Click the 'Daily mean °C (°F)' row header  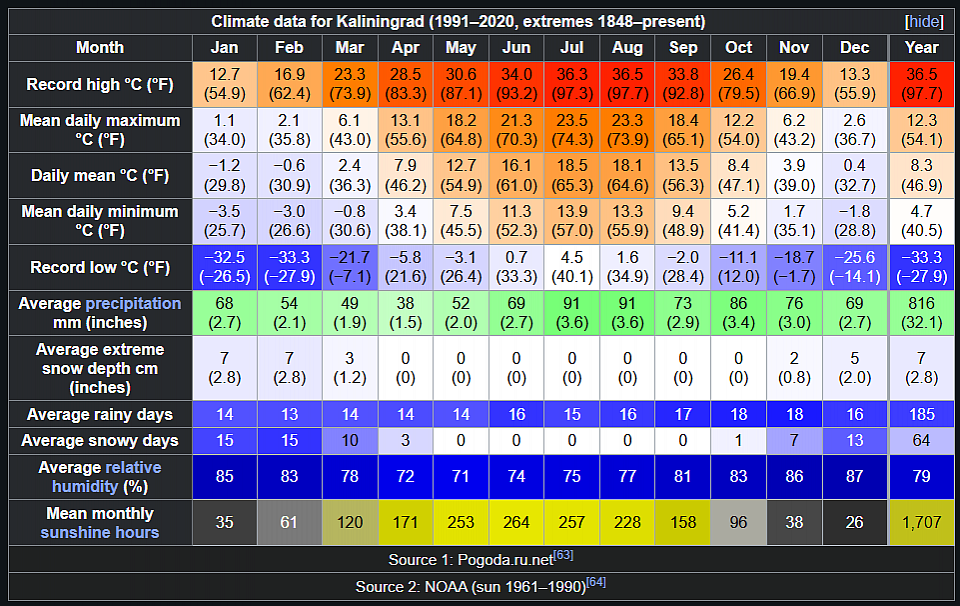click(x=100, y=176)
